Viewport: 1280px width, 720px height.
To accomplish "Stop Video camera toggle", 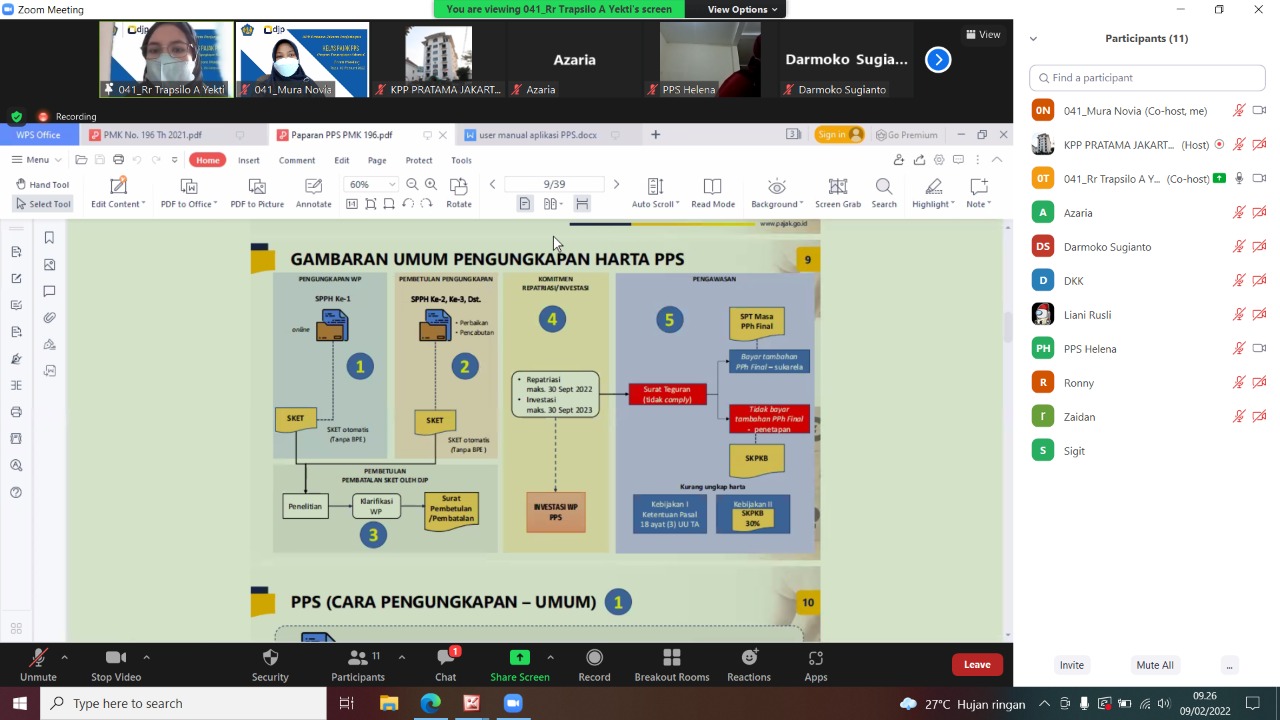I will tap(116, 658).
